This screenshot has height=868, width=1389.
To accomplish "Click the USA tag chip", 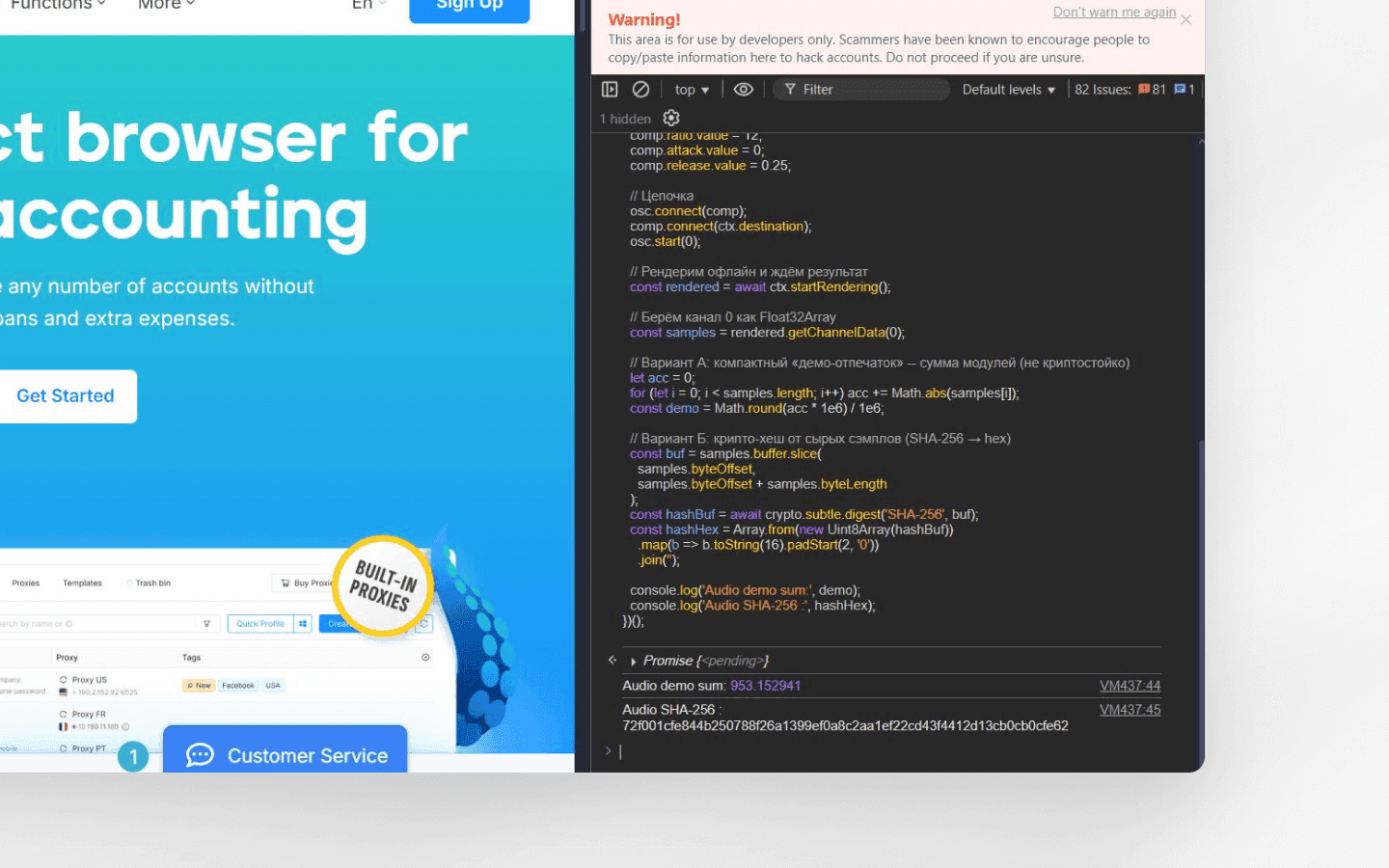I will tap(273, 686).
